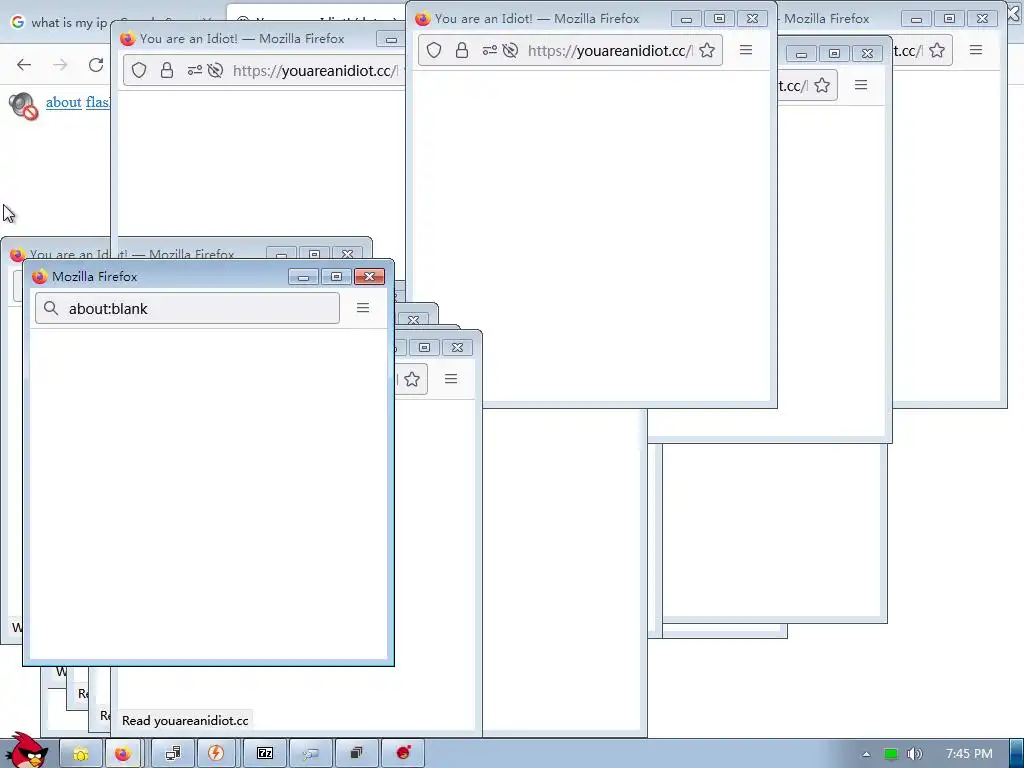Minimize the about:blank Mozilla Firefox window

303,277
